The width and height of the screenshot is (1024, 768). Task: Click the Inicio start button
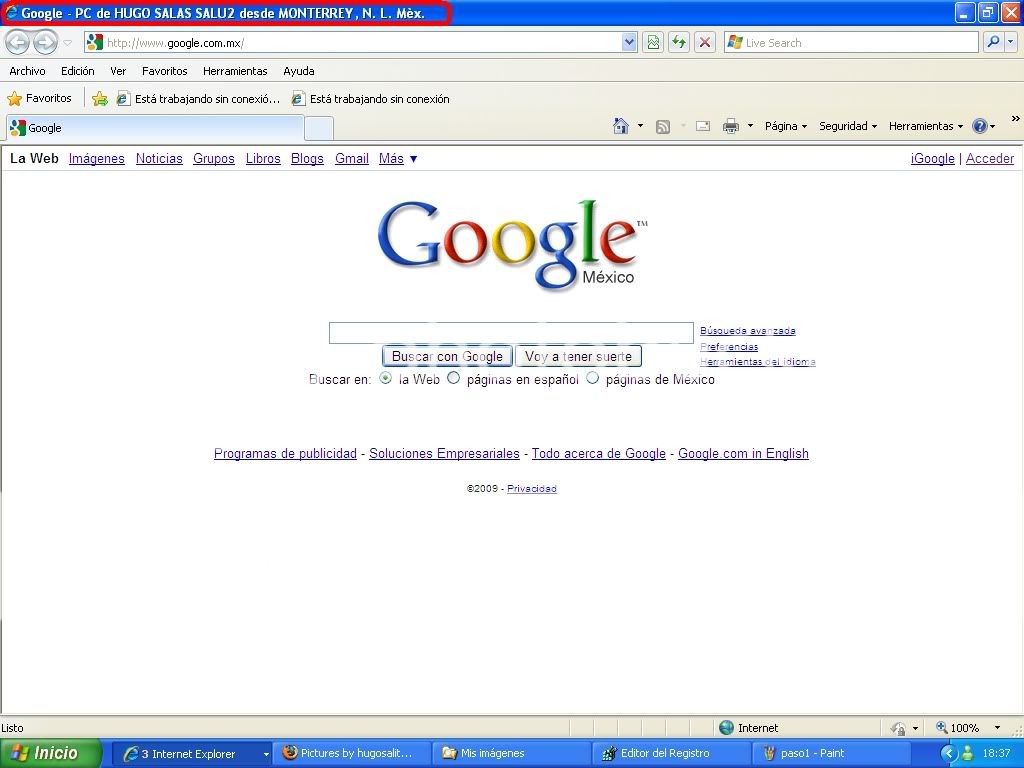click(50, 754)
